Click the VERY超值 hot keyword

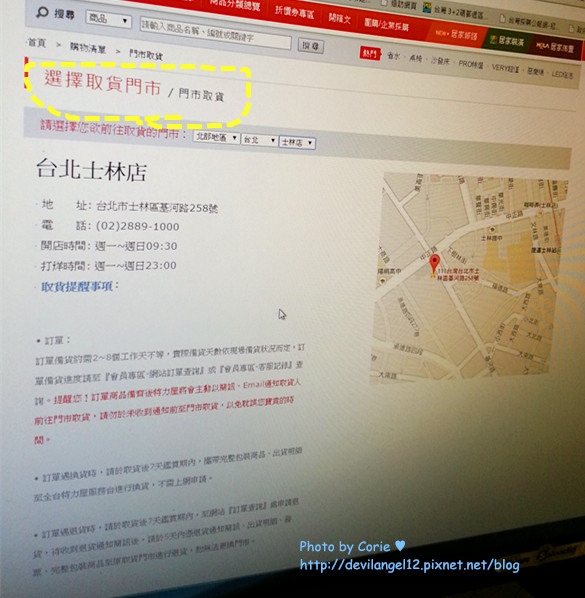[x=505, y=68]
